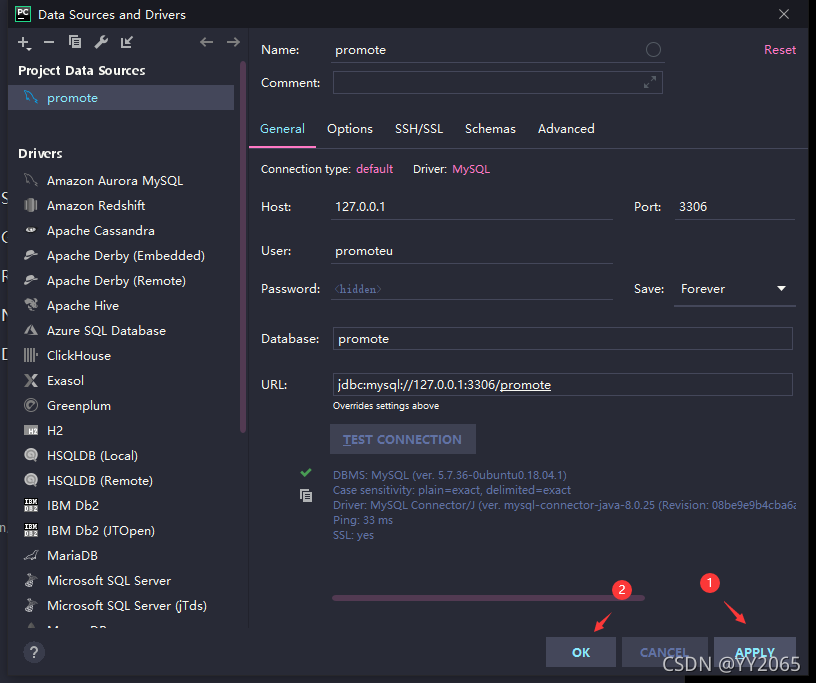Expand the Comment field editor

pyautogui.click(x=649, y=82)
